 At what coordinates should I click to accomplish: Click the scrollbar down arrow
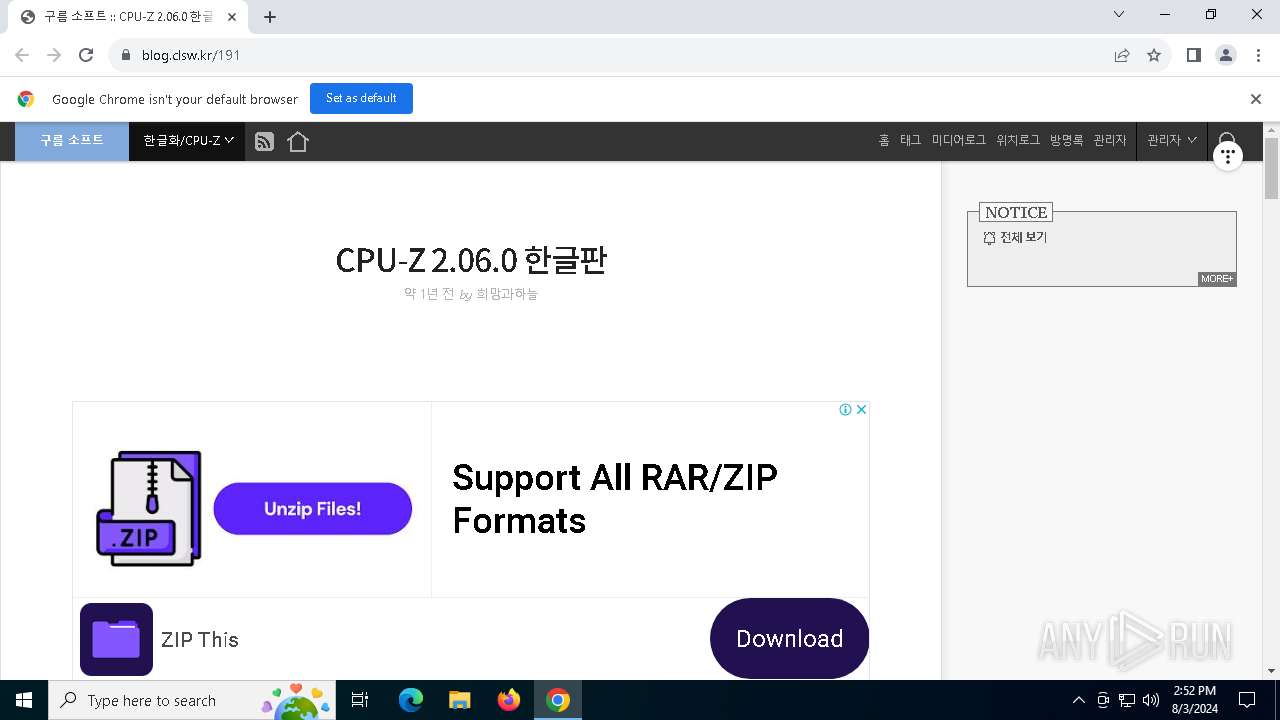pos(1271,671)
